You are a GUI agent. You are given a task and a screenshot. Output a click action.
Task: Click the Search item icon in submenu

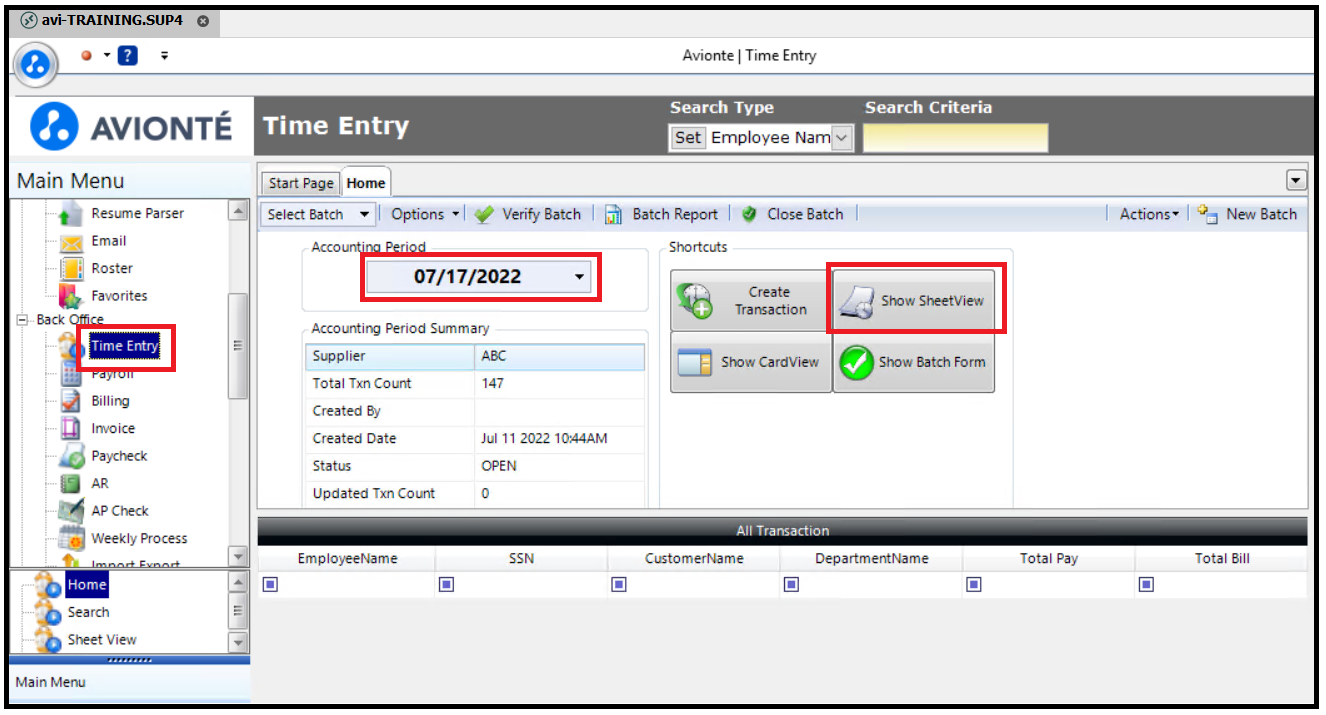click(48, 612)
